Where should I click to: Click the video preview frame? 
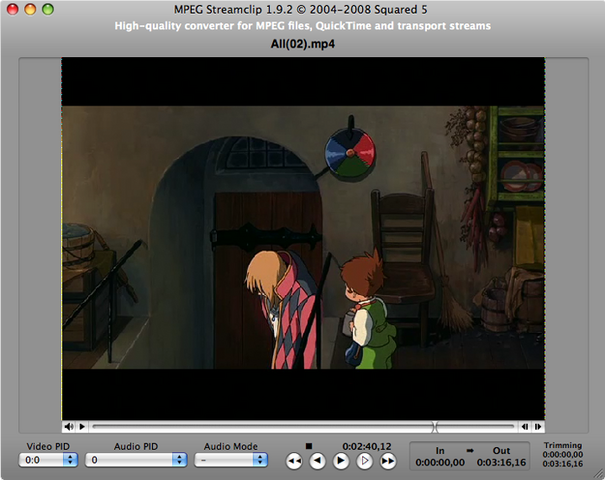[x=303, y=238]
